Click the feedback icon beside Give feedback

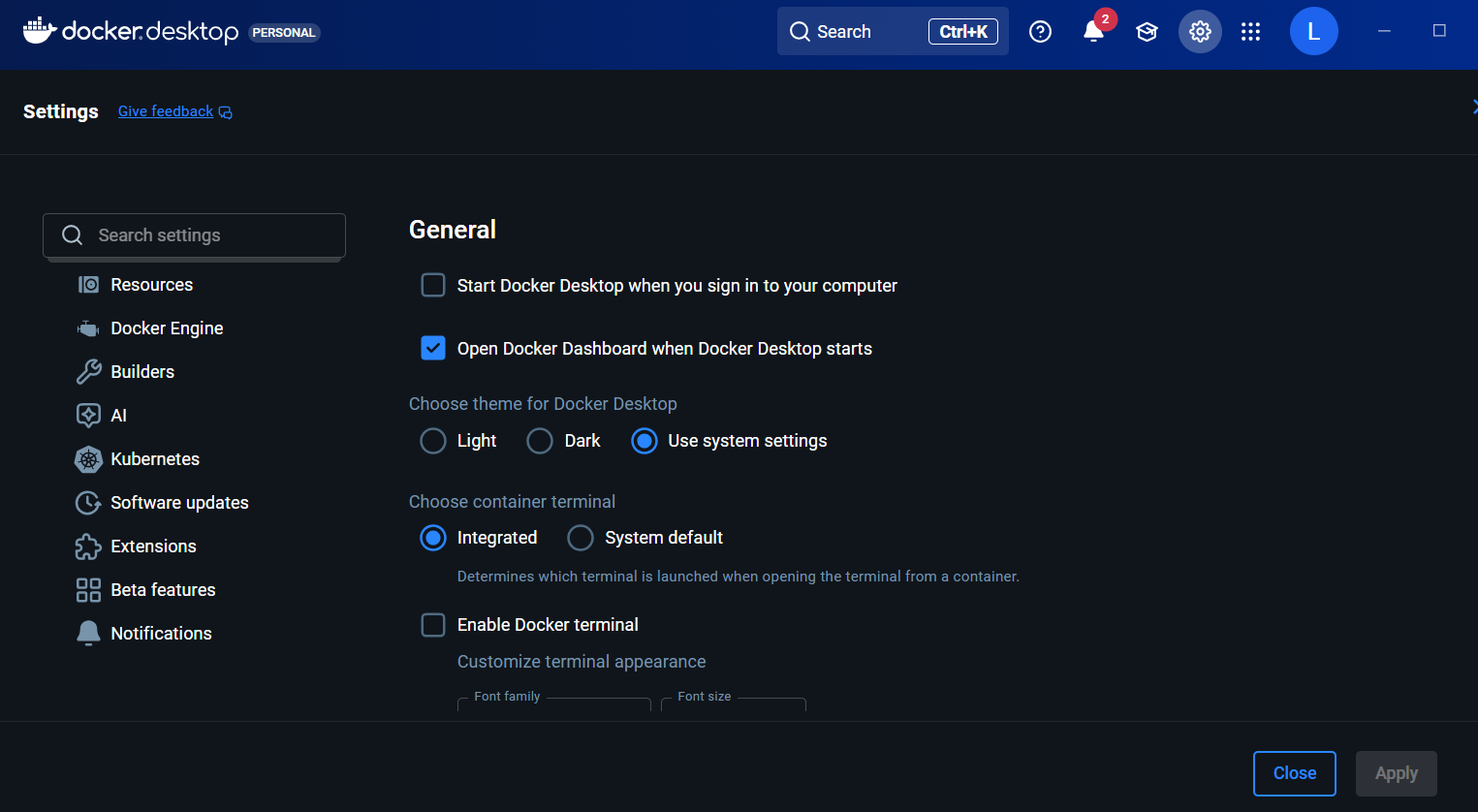point(226,112)
